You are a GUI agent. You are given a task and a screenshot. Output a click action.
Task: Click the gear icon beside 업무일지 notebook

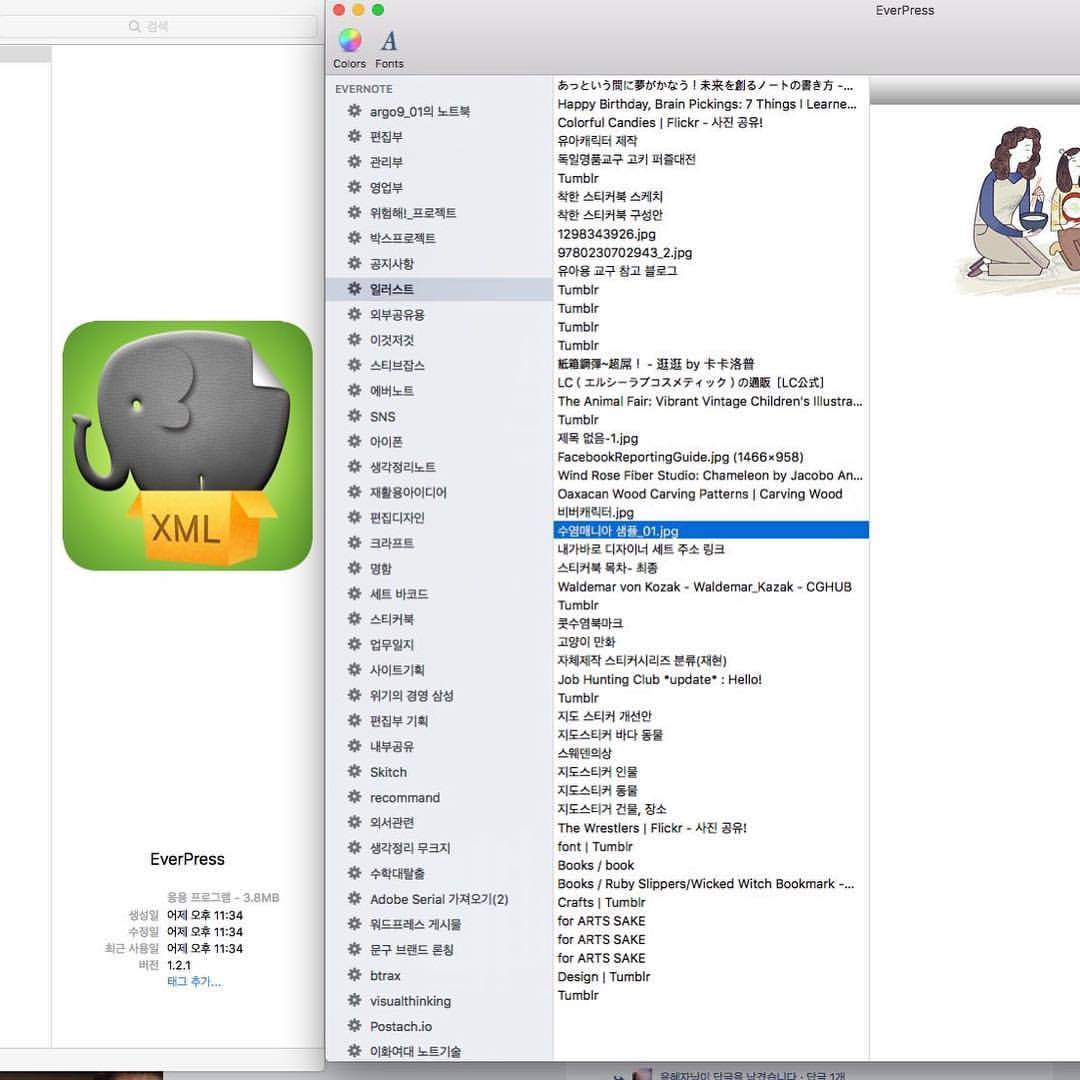(x=354, y=645)
